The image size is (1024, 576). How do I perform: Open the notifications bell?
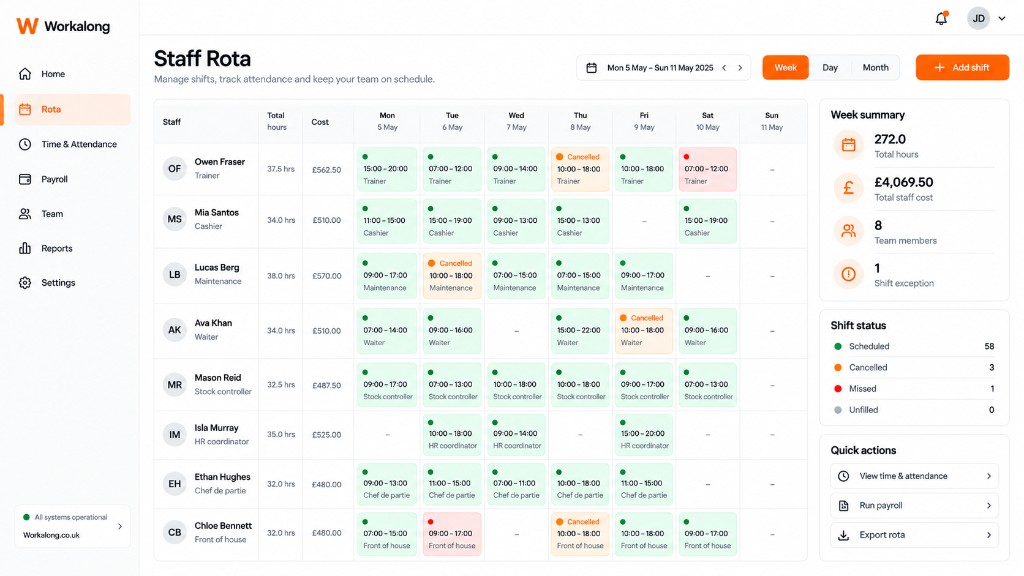(941, 18)
